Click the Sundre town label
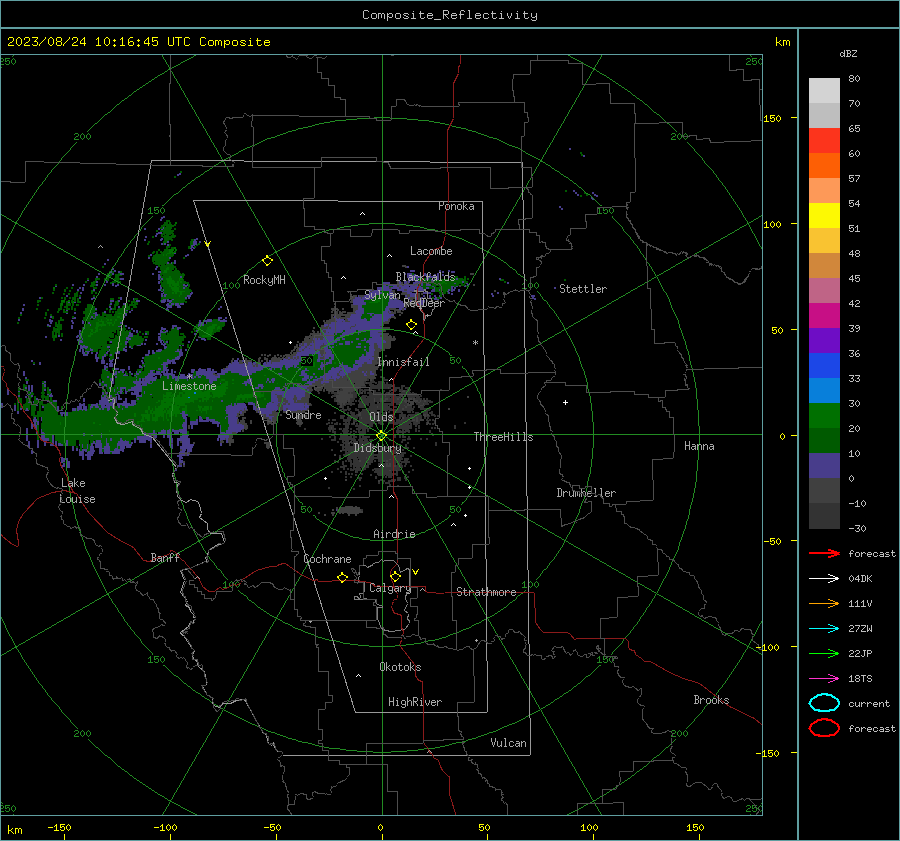 [303, 414]
